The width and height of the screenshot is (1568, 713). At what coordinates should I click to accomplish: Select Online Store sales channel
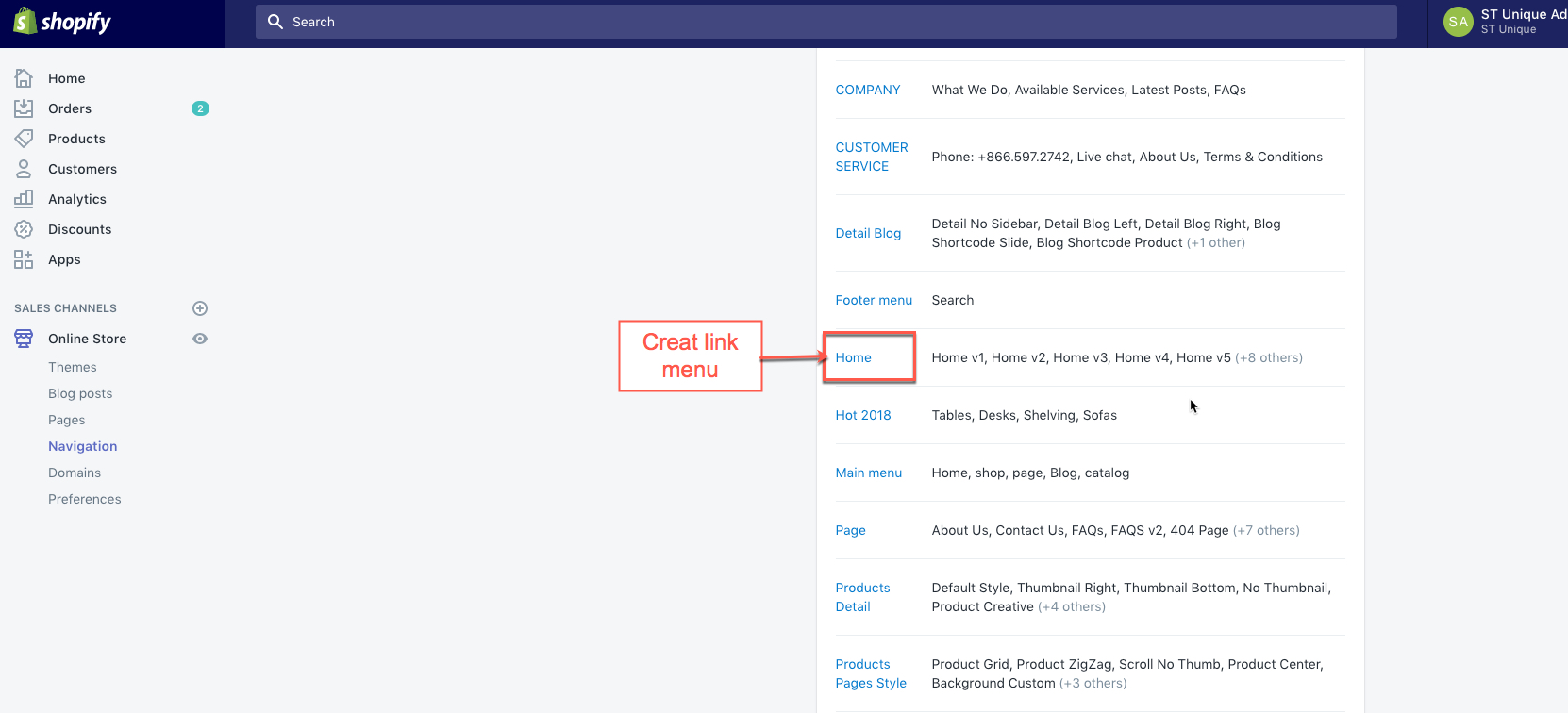[x=87, y=339]
